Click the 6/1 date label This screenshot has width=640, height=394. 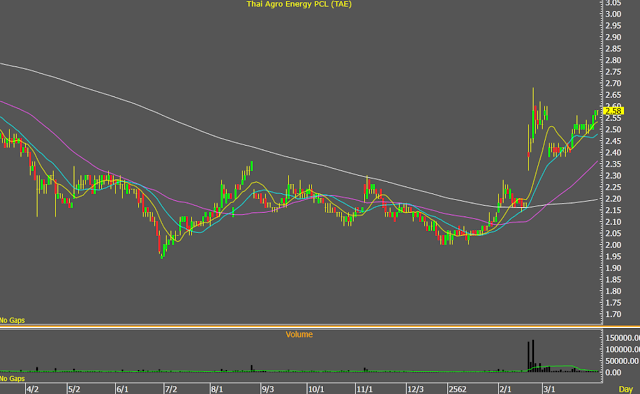[x=122, y=389]
